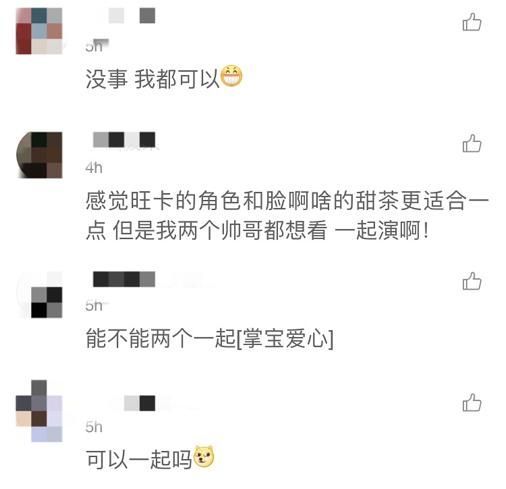Open the purple-beige avatar of fourth commenter

39,411
